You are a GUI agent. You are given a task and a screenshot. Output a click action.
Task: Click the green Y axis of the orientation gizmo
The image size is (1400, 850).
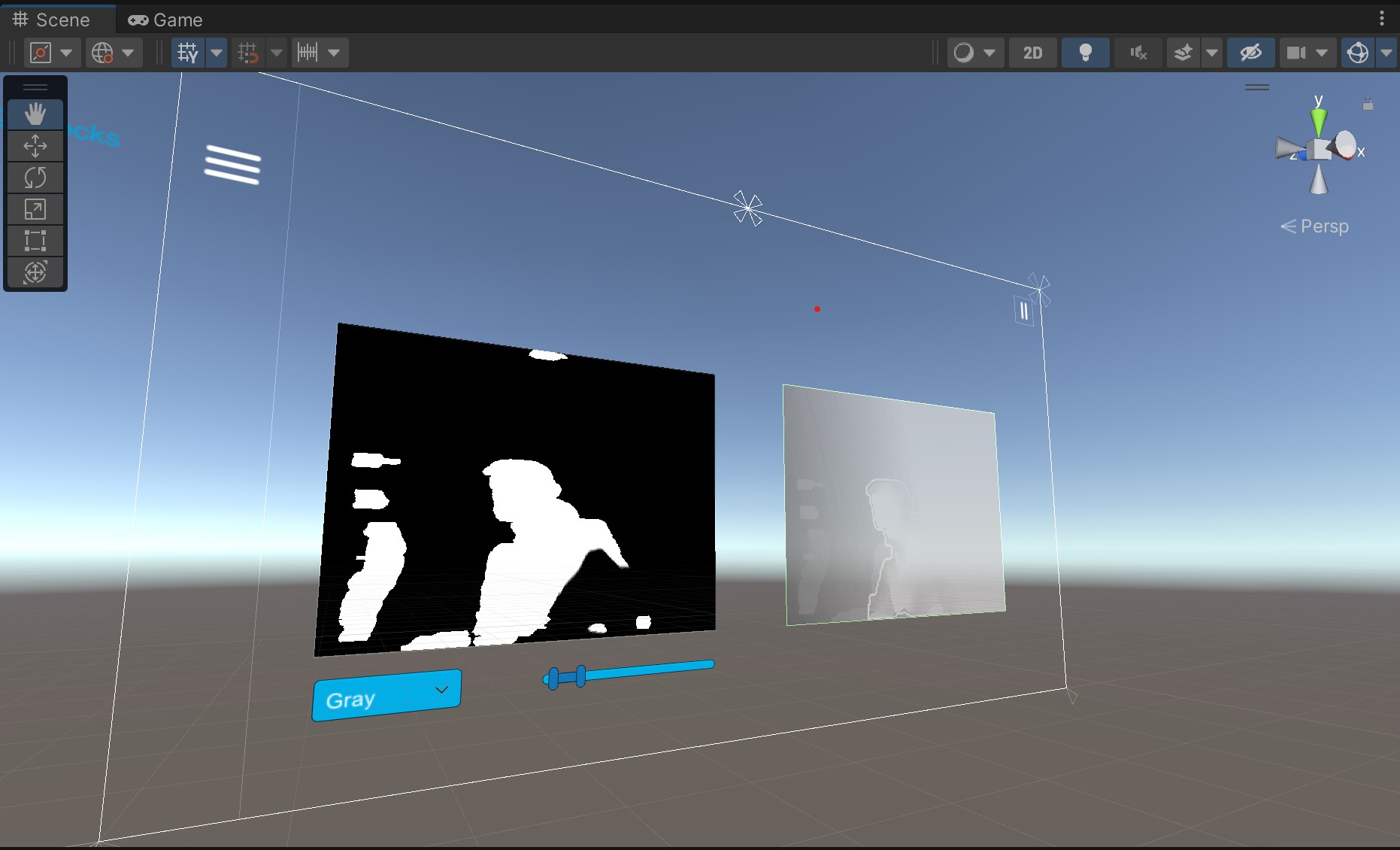coord(1319,119)
